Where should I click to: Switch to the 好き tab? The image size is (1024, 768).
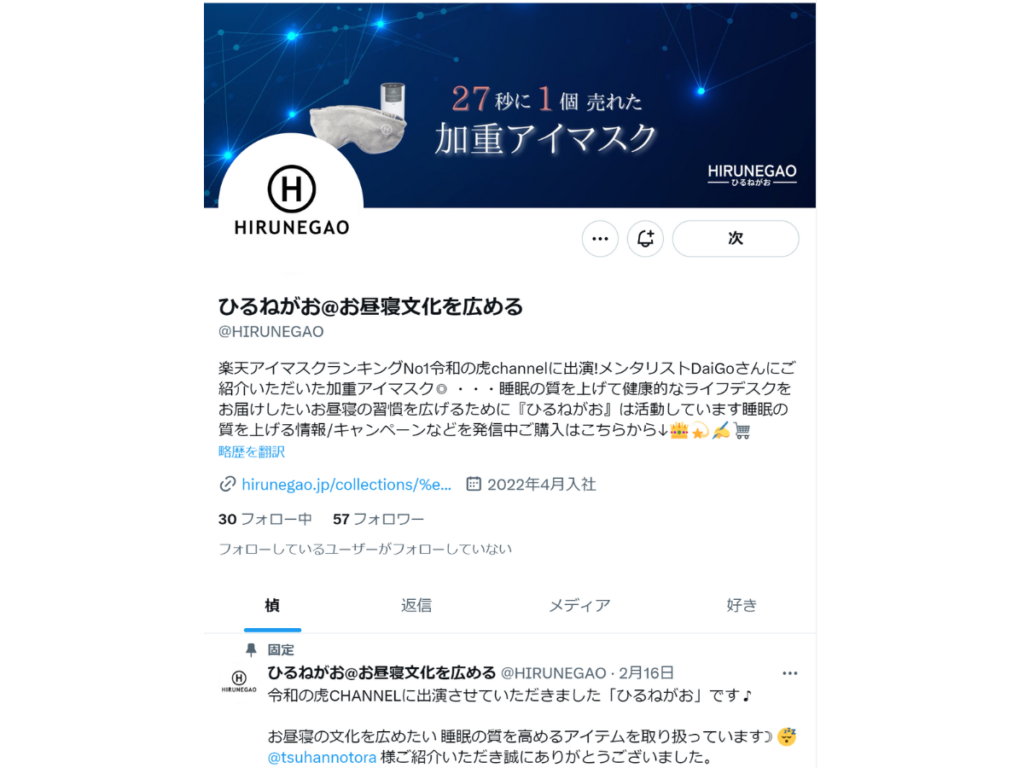742,605
